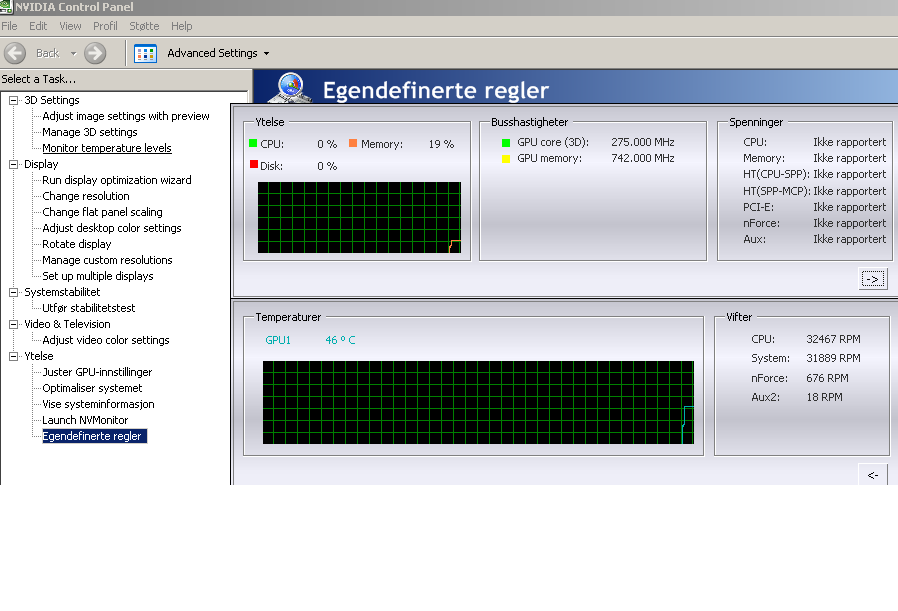Select Adjust desktop color settings
Screen dimensions: 898x611
(112, 228)
